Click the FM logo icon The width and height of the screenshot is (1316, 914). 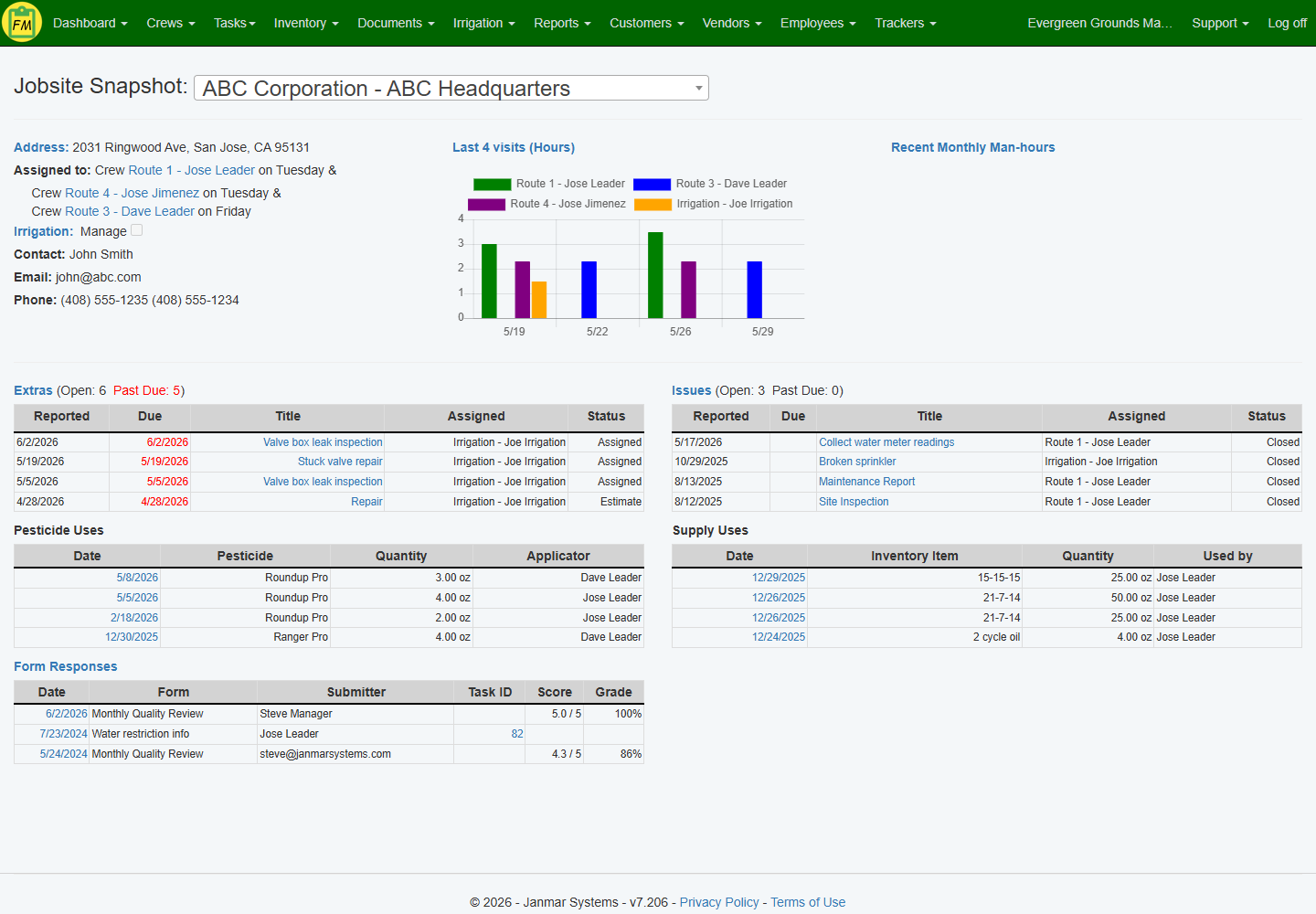[22, 23]
